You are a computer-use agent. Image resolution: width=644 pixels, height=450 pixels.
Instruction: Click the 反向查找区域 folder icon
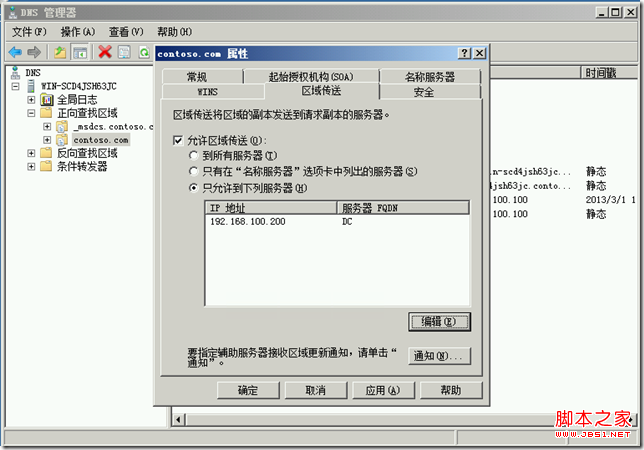coord(46,153)
